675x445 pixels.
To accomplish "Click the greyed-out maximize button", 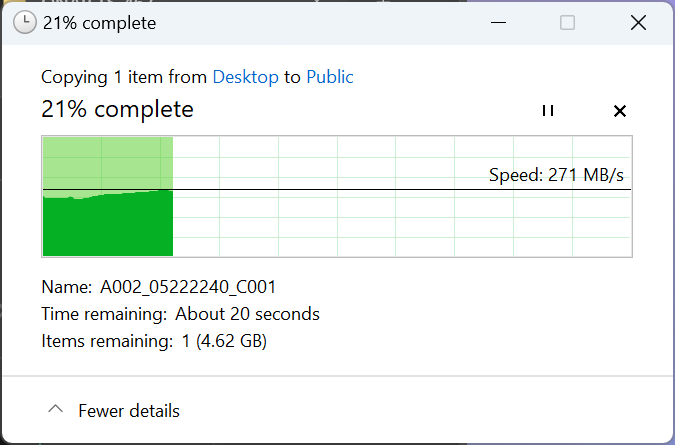I will coord(567,22).
